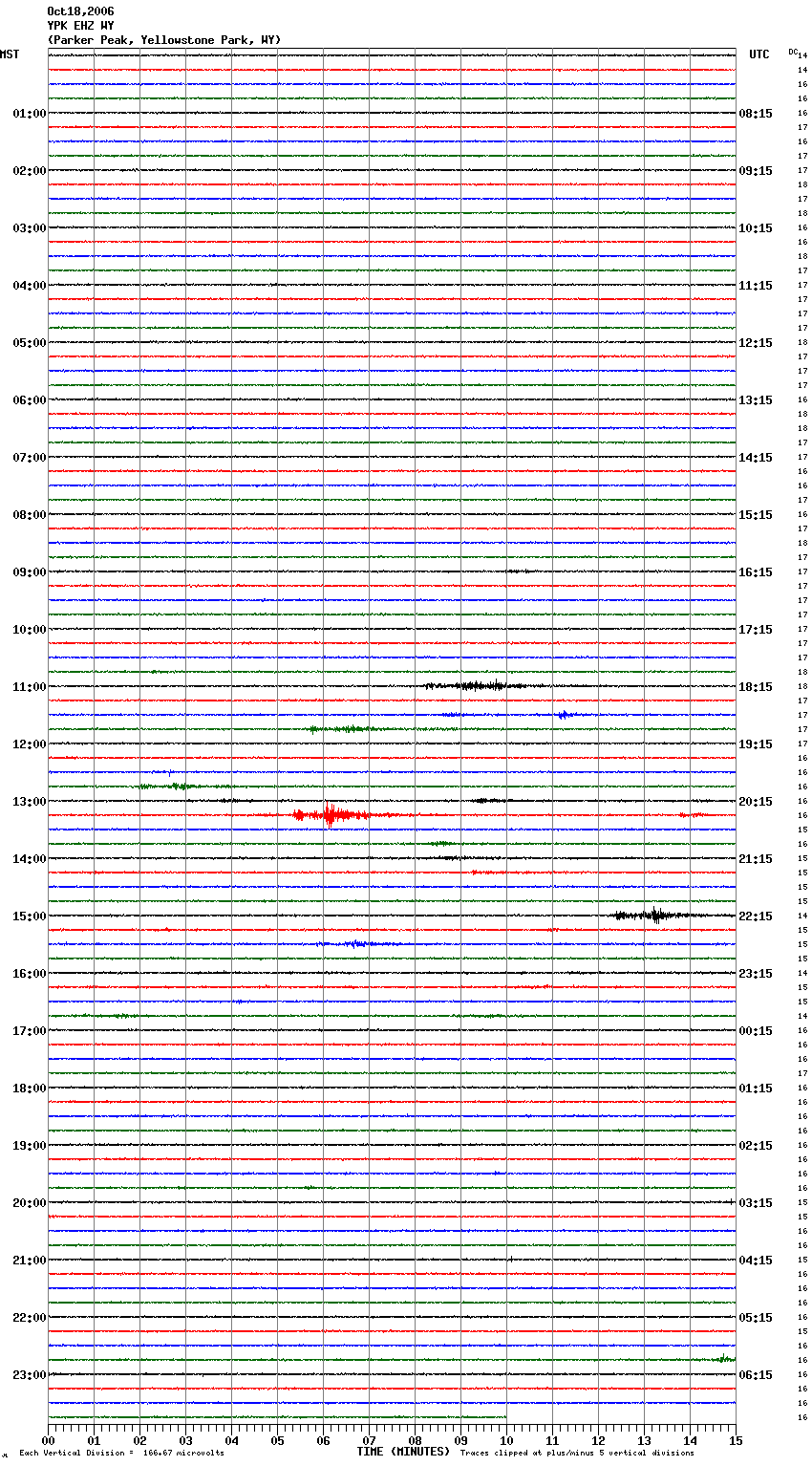Click the "04:15" UTC time label
The image size is (812, 1466).
click(756, 1261)
